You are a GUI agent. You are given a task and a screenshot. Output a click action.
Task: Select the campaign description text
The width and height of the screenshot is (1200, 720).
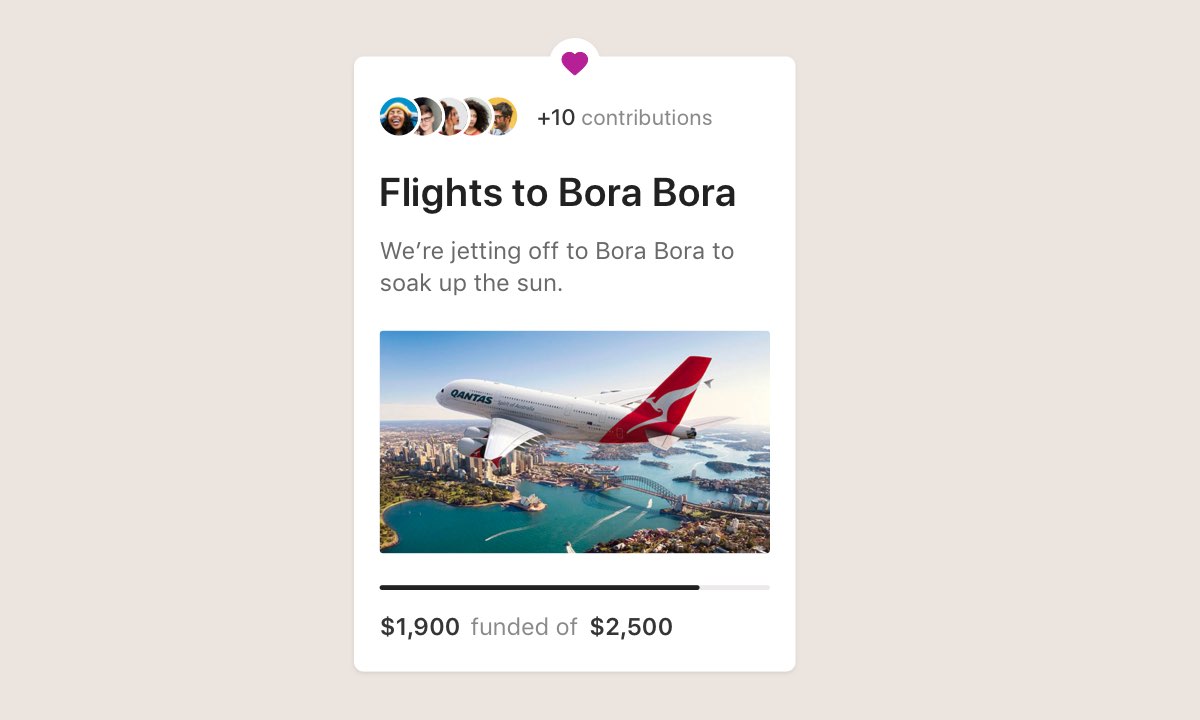click(556, 267)
